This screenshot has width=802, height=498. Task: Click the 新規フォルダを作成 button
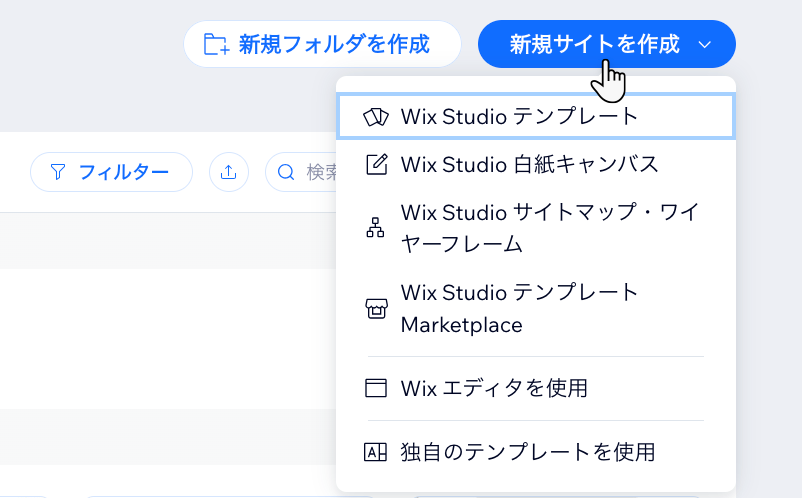point(322,44)
